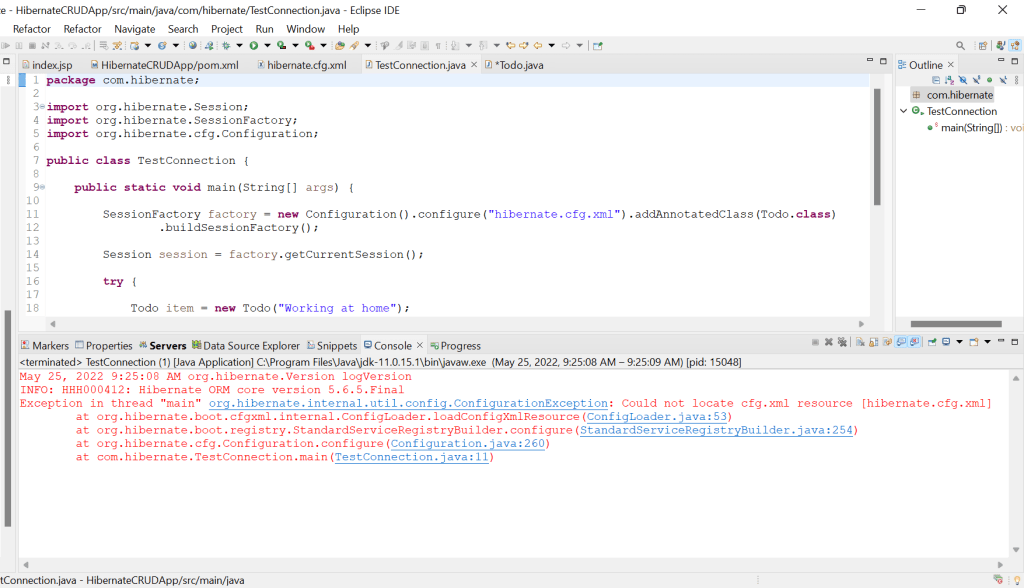Click the Last Edit Location arrow icon
This screenshot has height=588, width=1024.
[x=510, y=46]
